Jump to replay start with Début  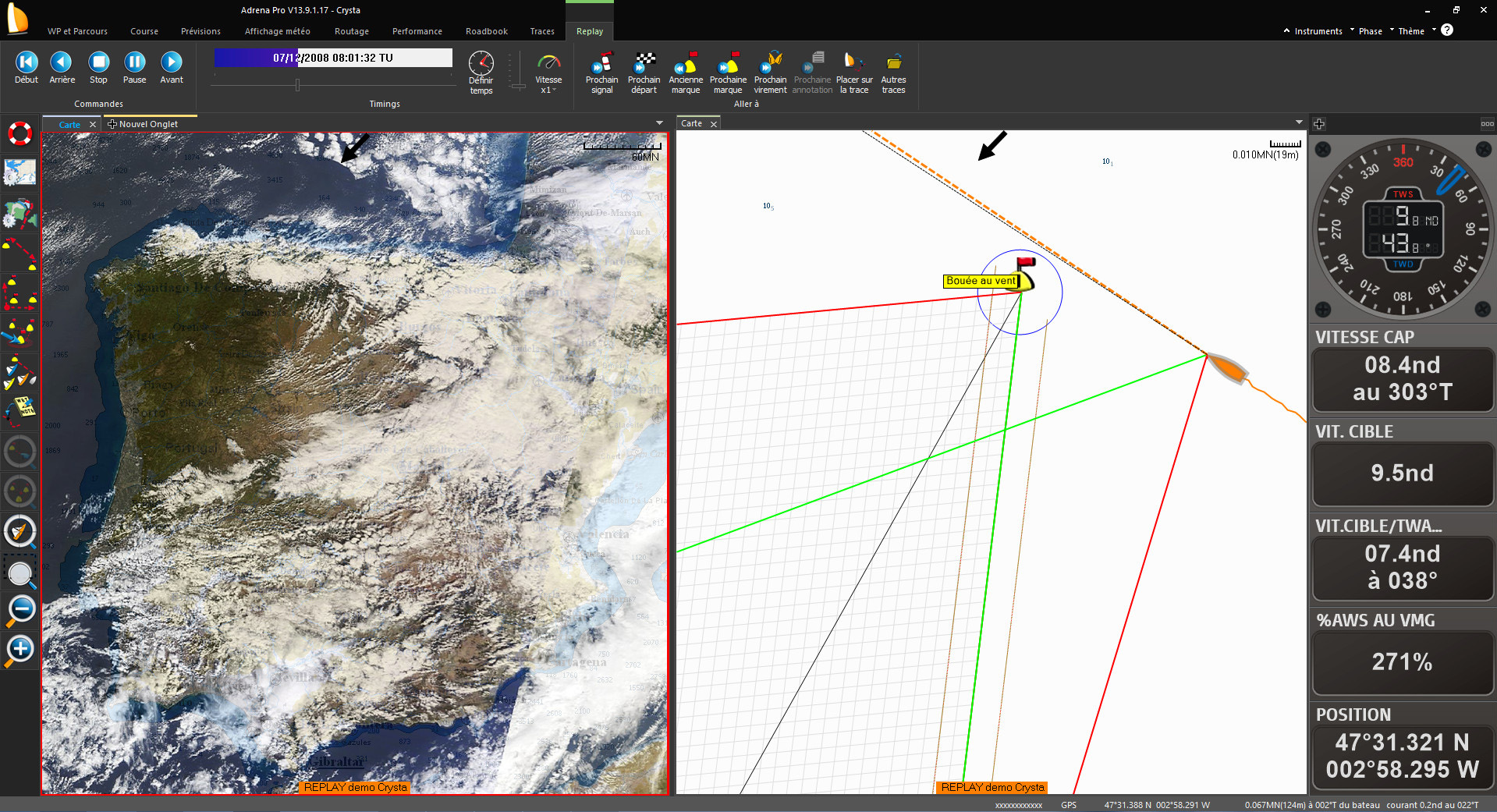click(x=27, y=68)
